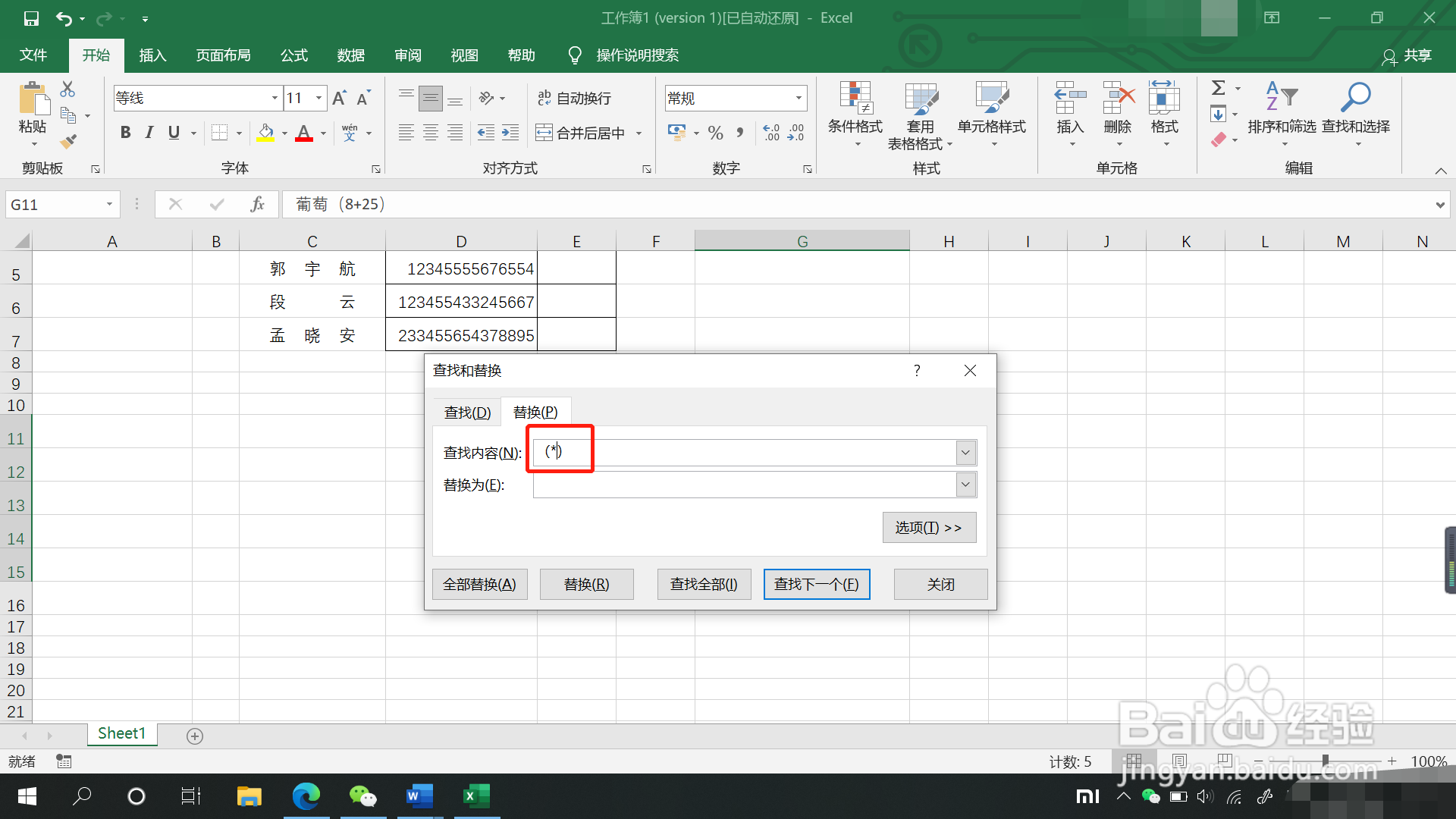
Task: Click the AutoSum sigma icon
Action: (x=1218, y=88)
